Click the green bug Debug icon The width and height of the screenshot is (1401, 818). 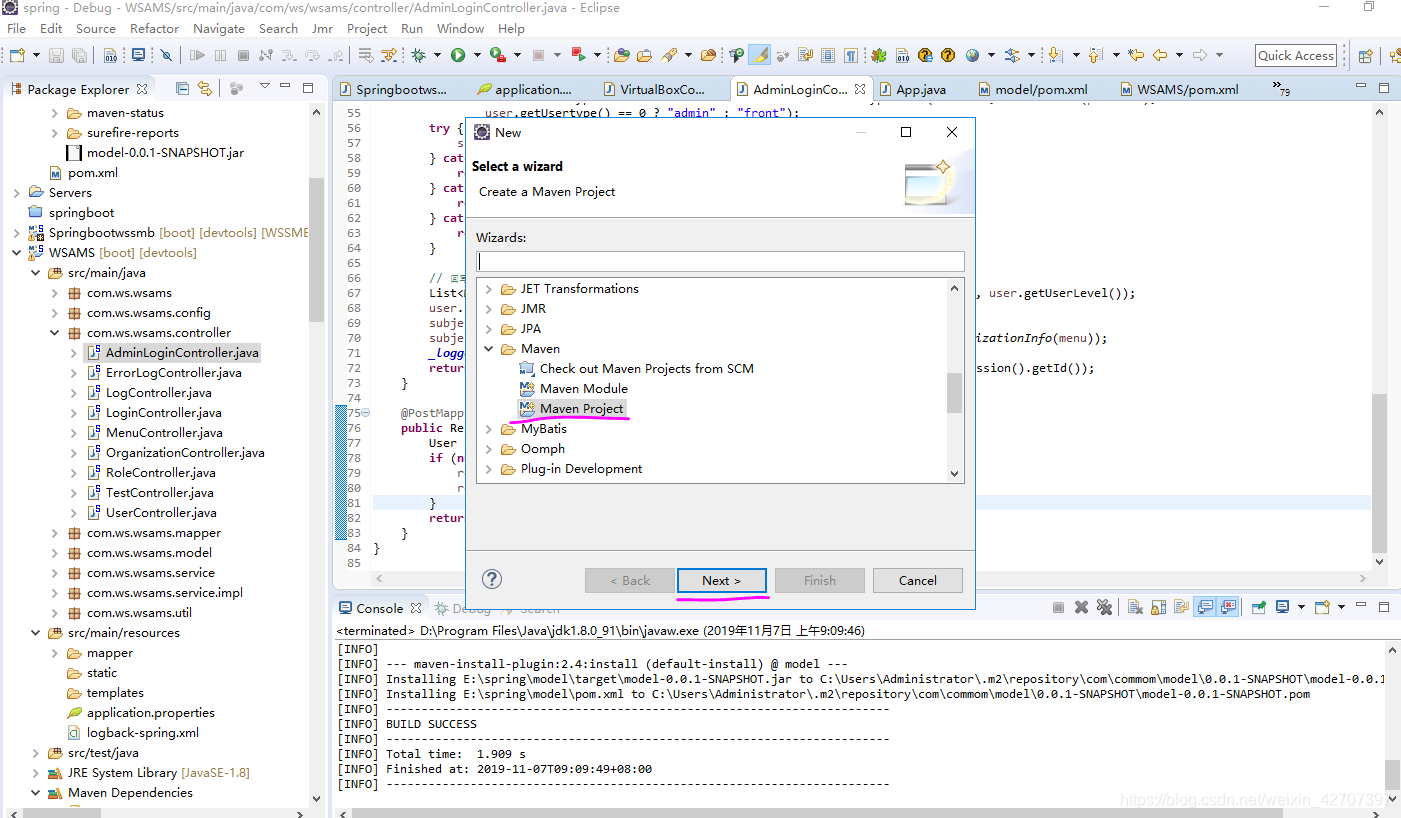[418, 55]
